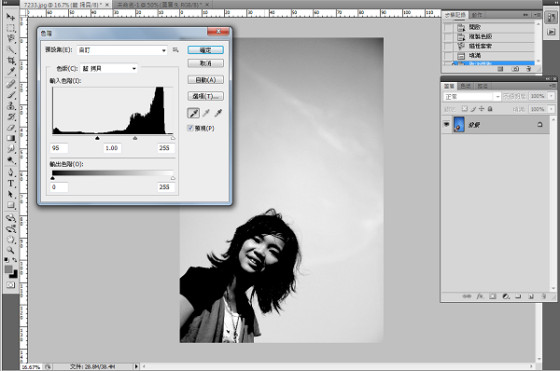Hide the background layer via eye icon
Viewport: 560px width, 371px height.
tap(446, 124)
